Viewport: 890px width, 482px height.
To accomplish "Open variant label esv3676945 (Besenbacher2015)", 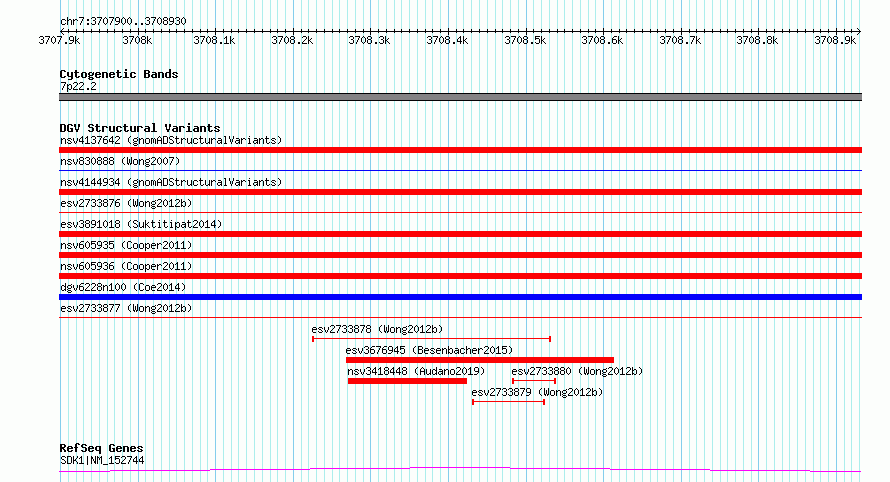I will click(x=429, y=350).
